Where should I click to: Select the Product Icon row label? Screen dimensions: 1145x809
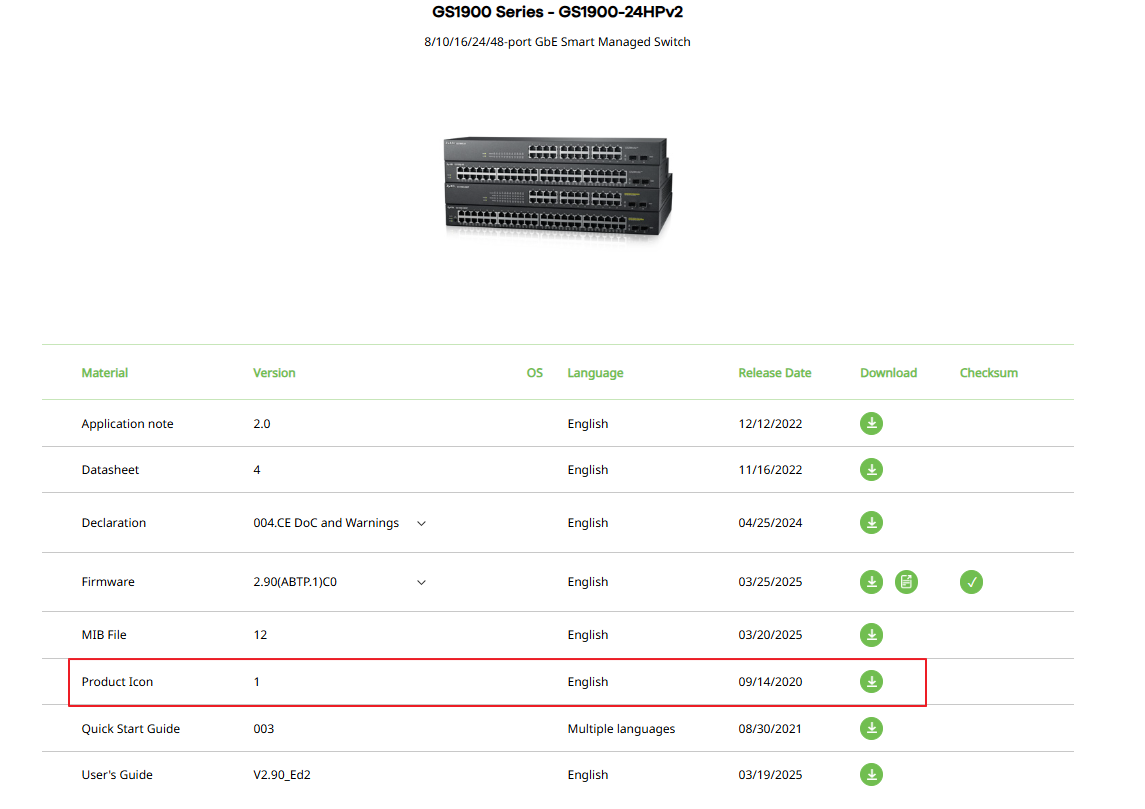[117, 682]
